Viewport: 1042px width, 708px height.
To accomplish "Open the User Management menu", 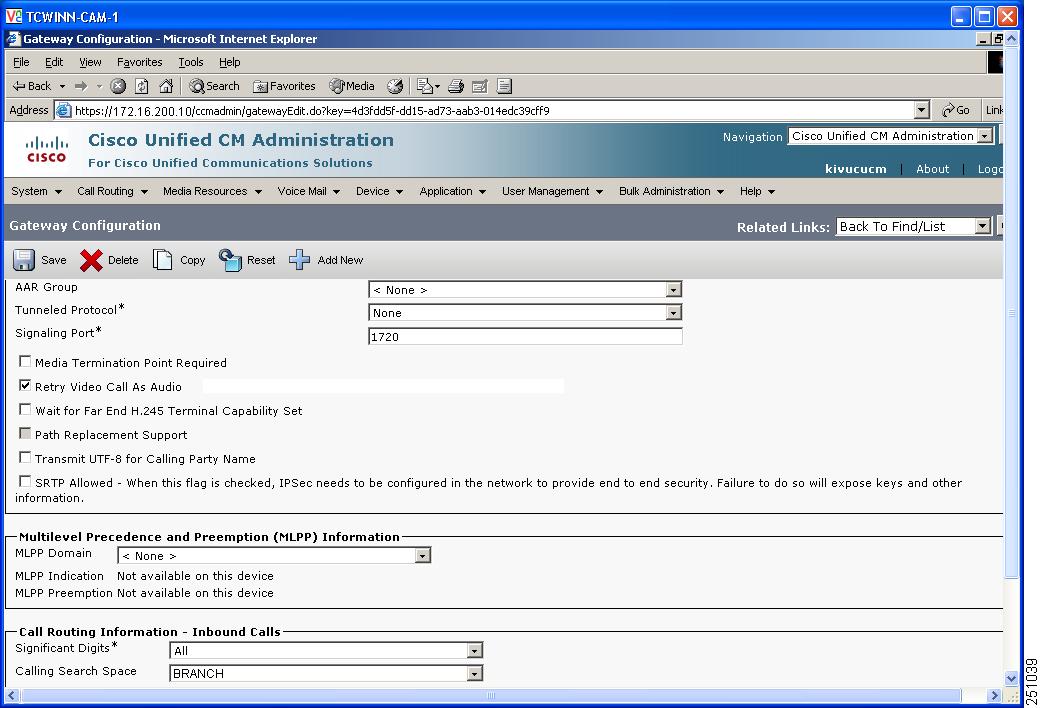I will (x=552, y=191).
